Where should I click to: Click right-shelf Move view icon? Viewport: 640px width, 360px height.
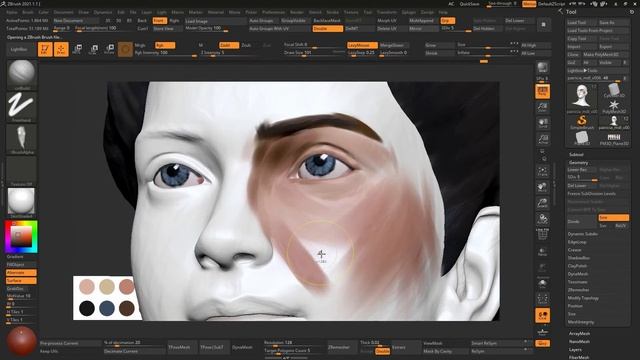tap(542, 187)
